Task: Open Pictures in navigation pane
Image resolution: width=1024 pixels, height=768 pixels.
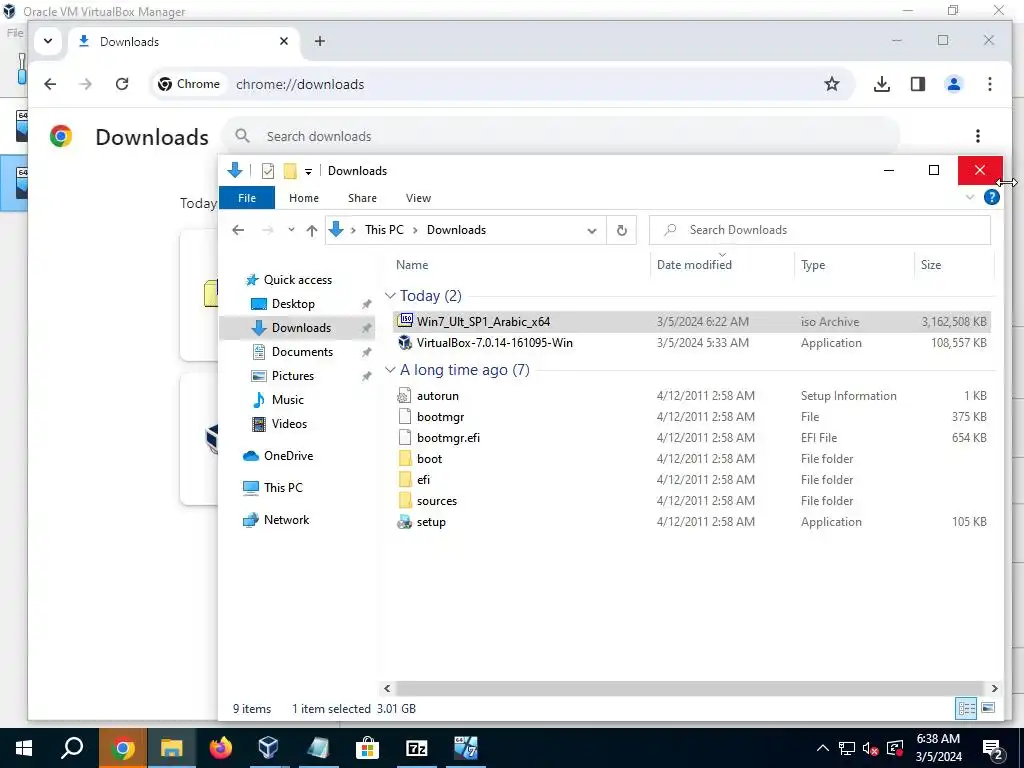Action: tap(293, 376)
